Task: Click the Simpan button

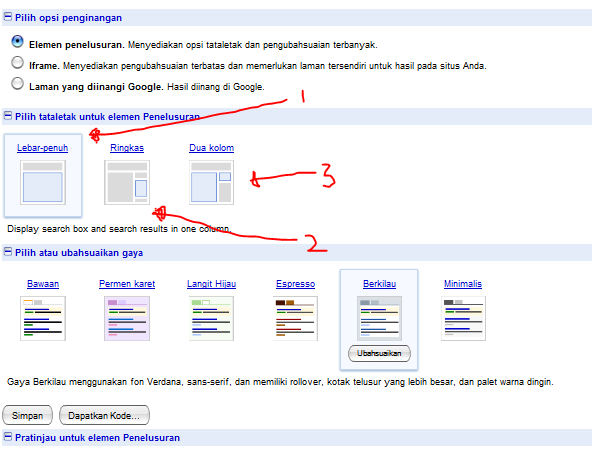Action: [28, 416]
